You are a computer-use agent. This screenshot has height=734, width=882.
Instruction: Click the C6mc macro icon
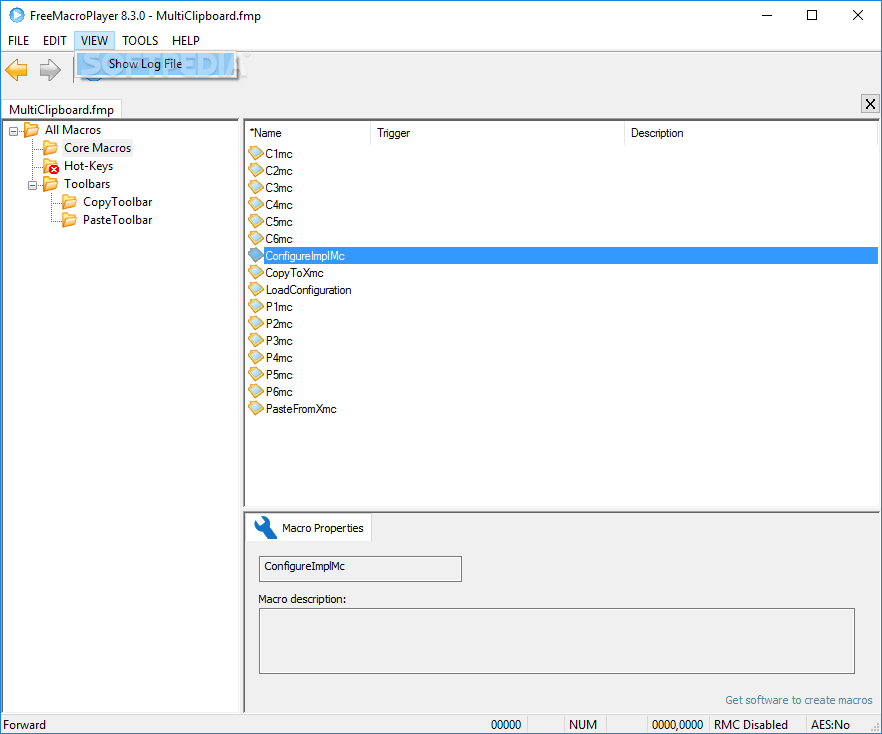256,238
